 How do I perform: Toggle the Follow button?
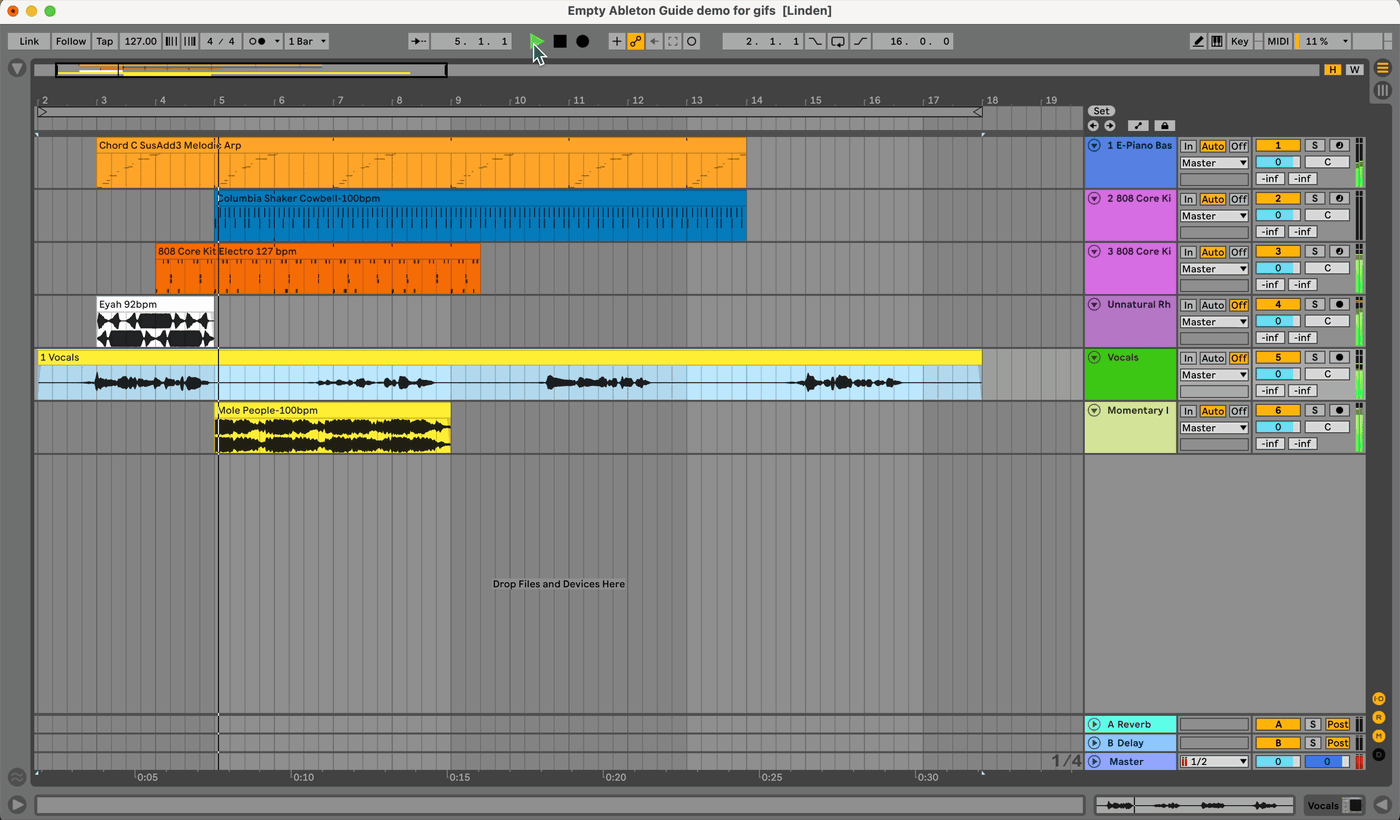point(71,41)
